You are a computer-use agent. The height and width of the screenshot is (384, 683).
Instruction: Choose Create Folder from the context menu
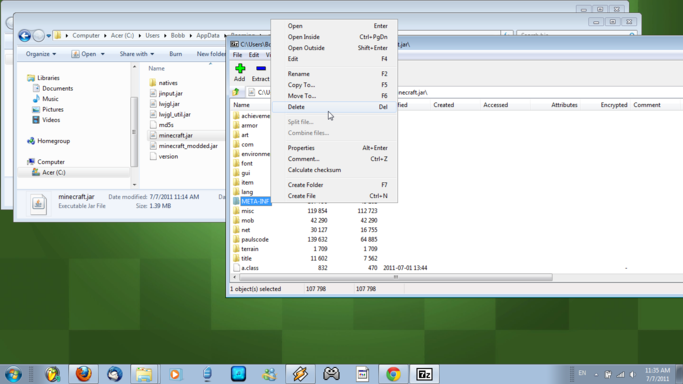(334, 185)
